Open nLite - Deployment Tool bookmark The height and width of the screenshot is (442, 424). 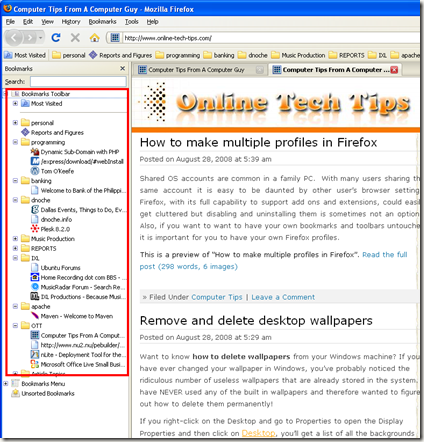(x=78, y=355)
